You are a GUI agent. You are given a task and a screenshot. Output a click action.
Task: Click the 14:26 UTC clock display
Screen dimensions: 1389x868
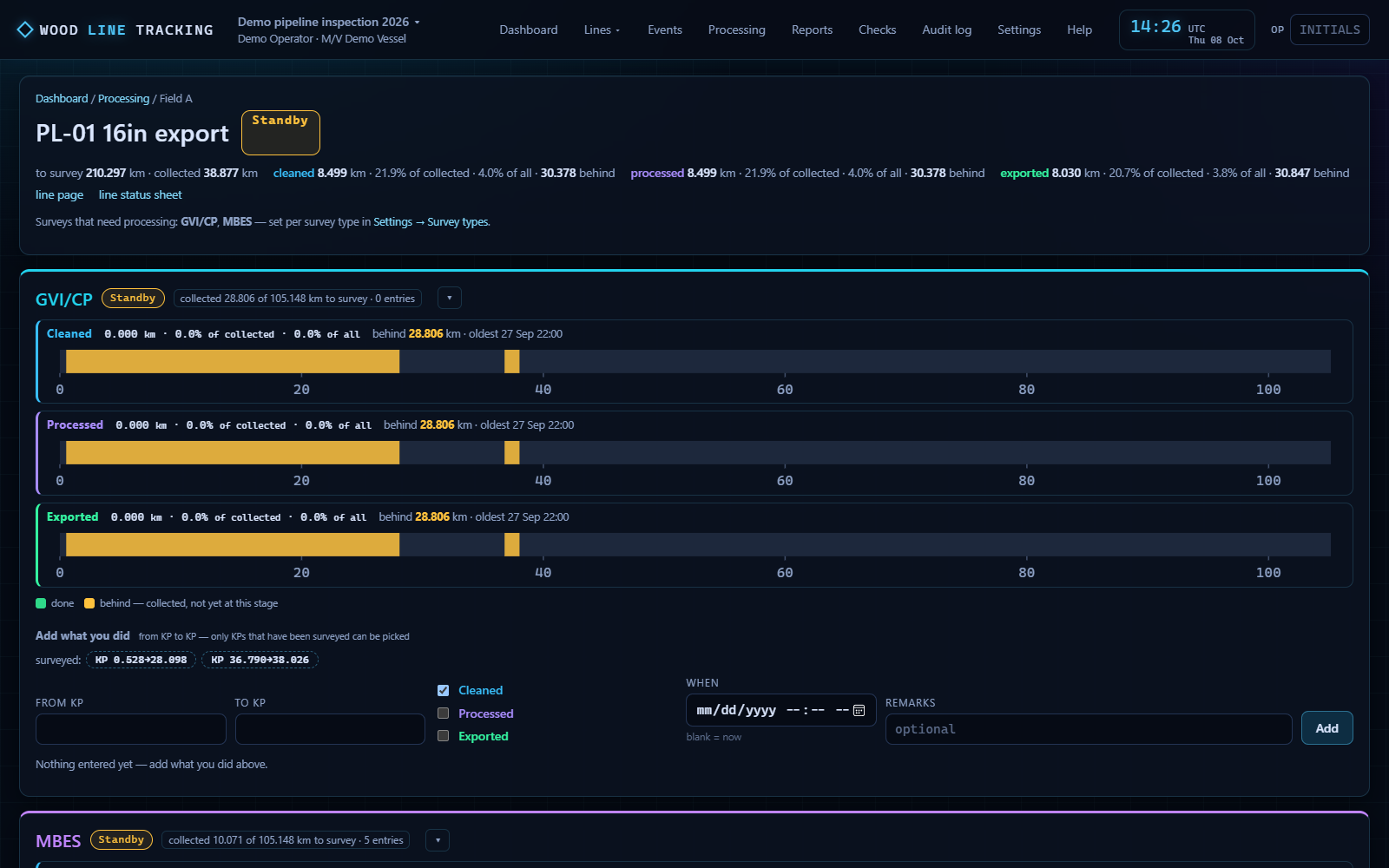tap(1187, 30)
